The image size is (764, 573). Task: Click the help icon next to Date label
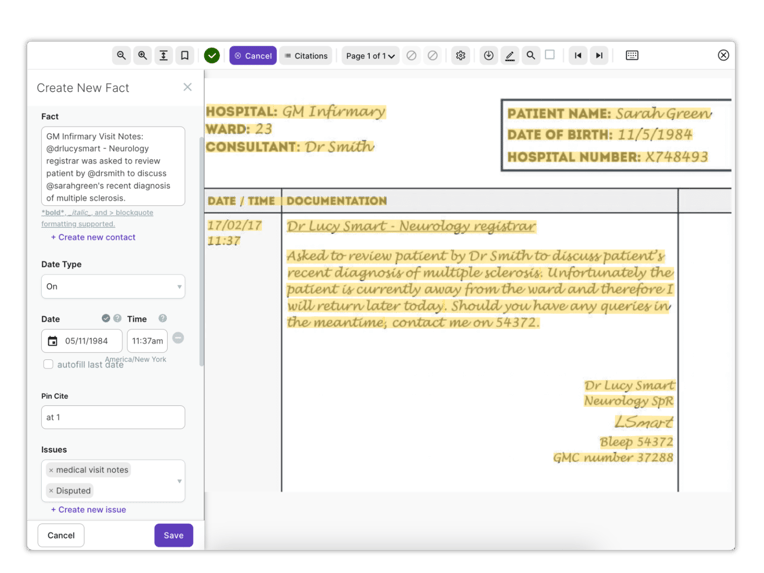[117, 318]
